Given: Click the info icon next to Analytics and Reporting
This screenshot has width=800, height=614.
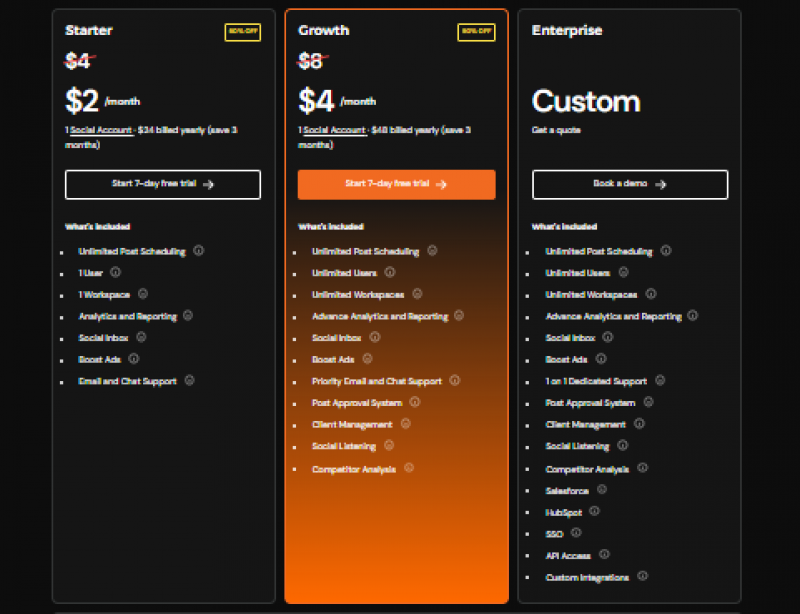Looking at the screenshot, I should coord(187,315).
